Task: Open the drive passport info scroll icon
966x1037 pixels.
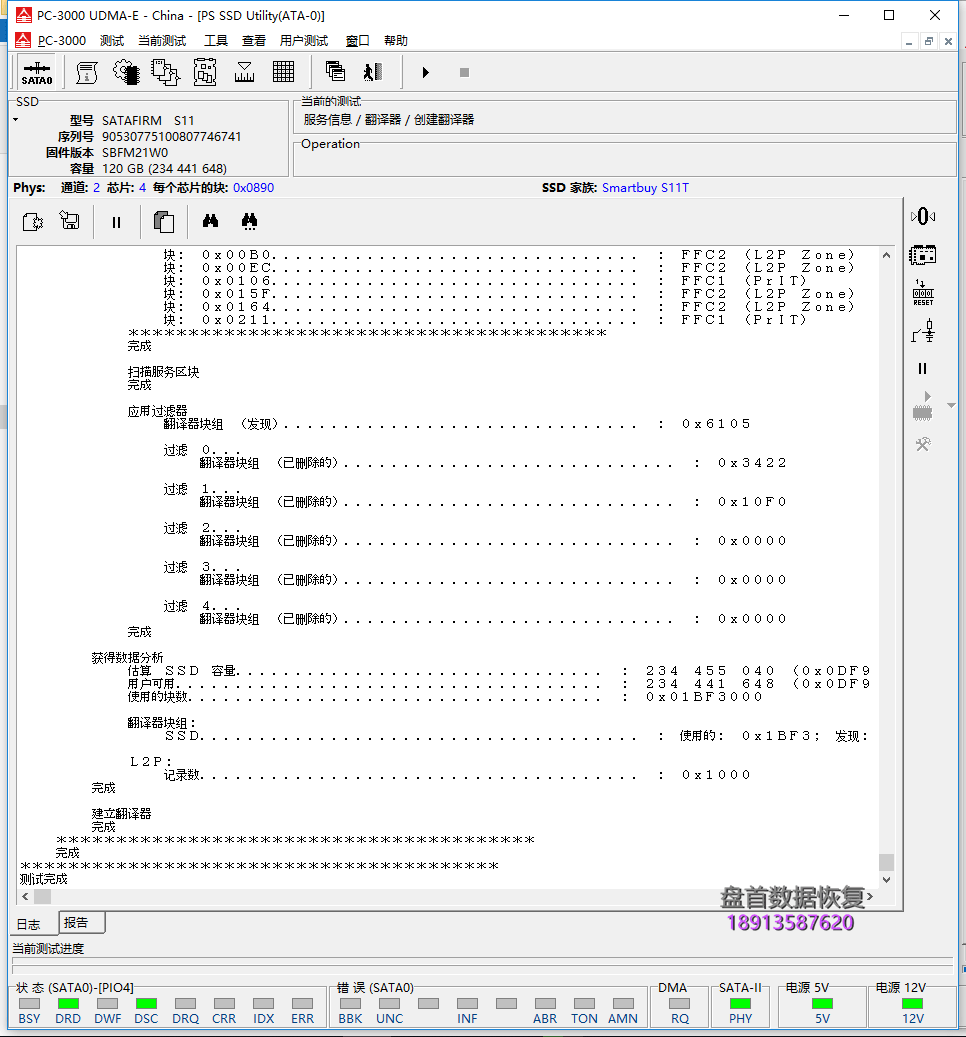Action: pyautogui.click(x=87, y=73)
